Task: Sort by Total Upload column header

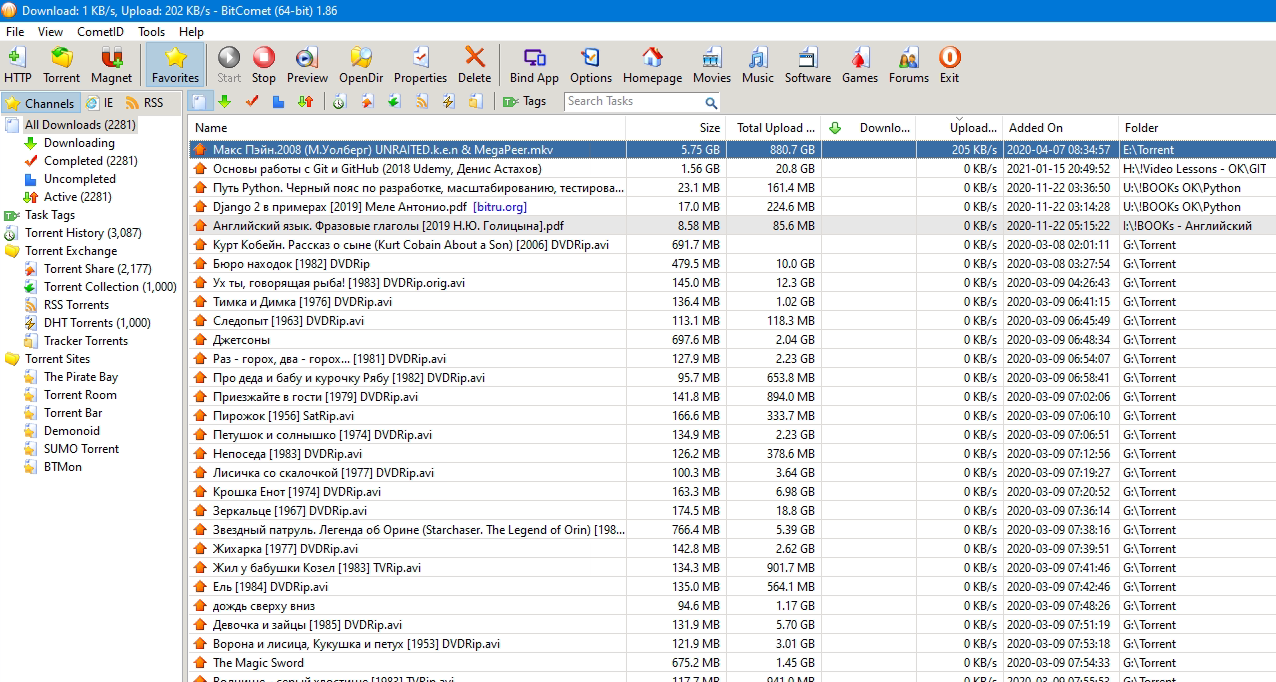Action: 774,128
